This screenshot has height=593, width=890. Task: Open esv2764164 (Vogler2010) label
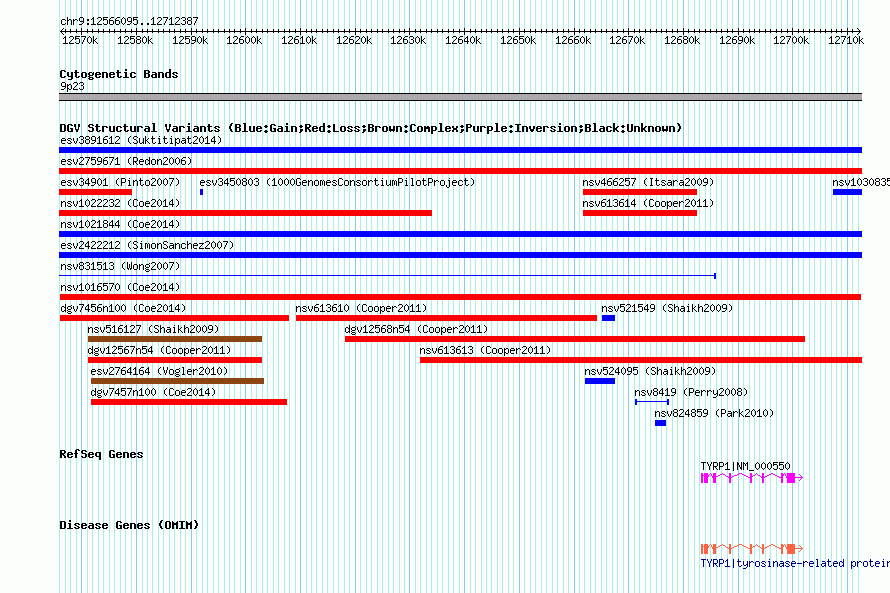[159, 371]
